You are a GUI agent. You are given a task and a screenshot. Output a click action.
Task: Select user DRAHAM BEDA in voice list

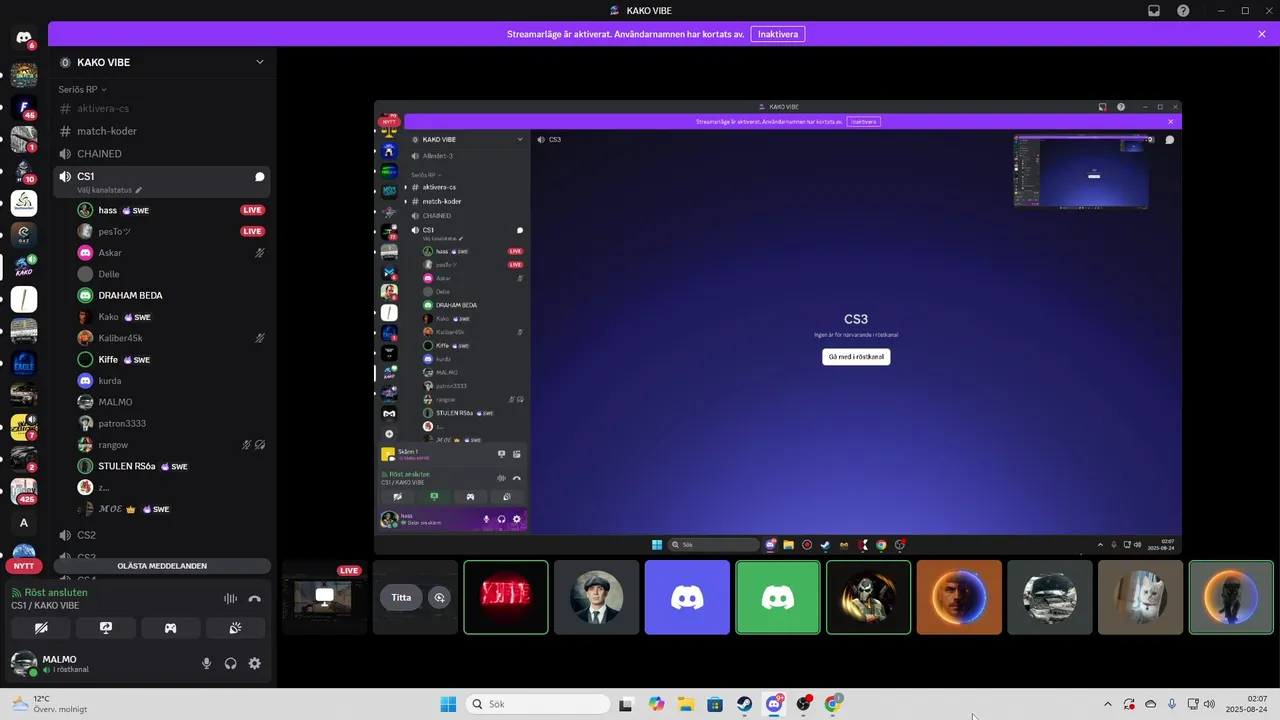click(x=171, y=295)
